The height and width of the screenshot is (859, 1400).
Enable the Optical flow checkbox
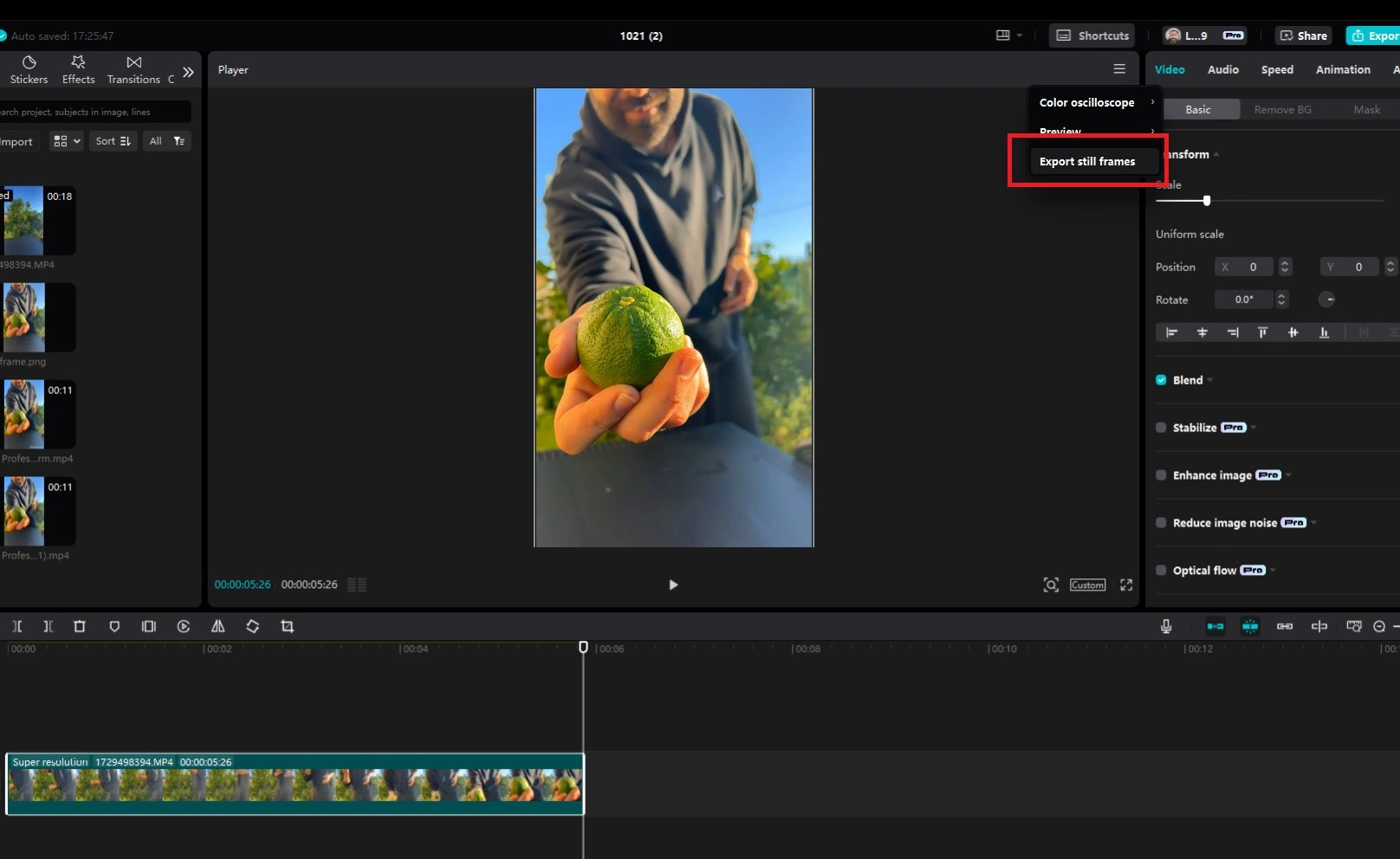(1161, 571)
